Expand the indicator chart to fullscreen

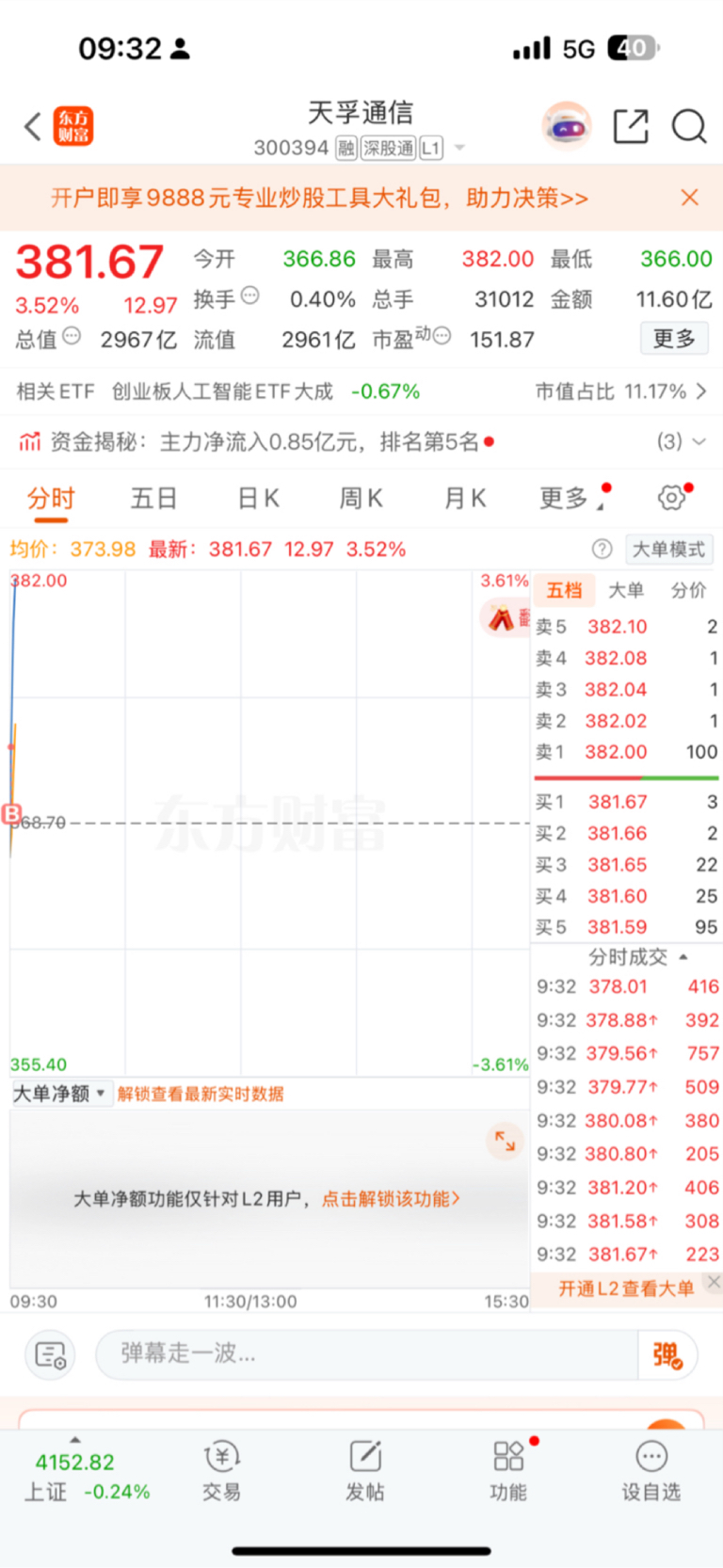[x=506, y=1141]
